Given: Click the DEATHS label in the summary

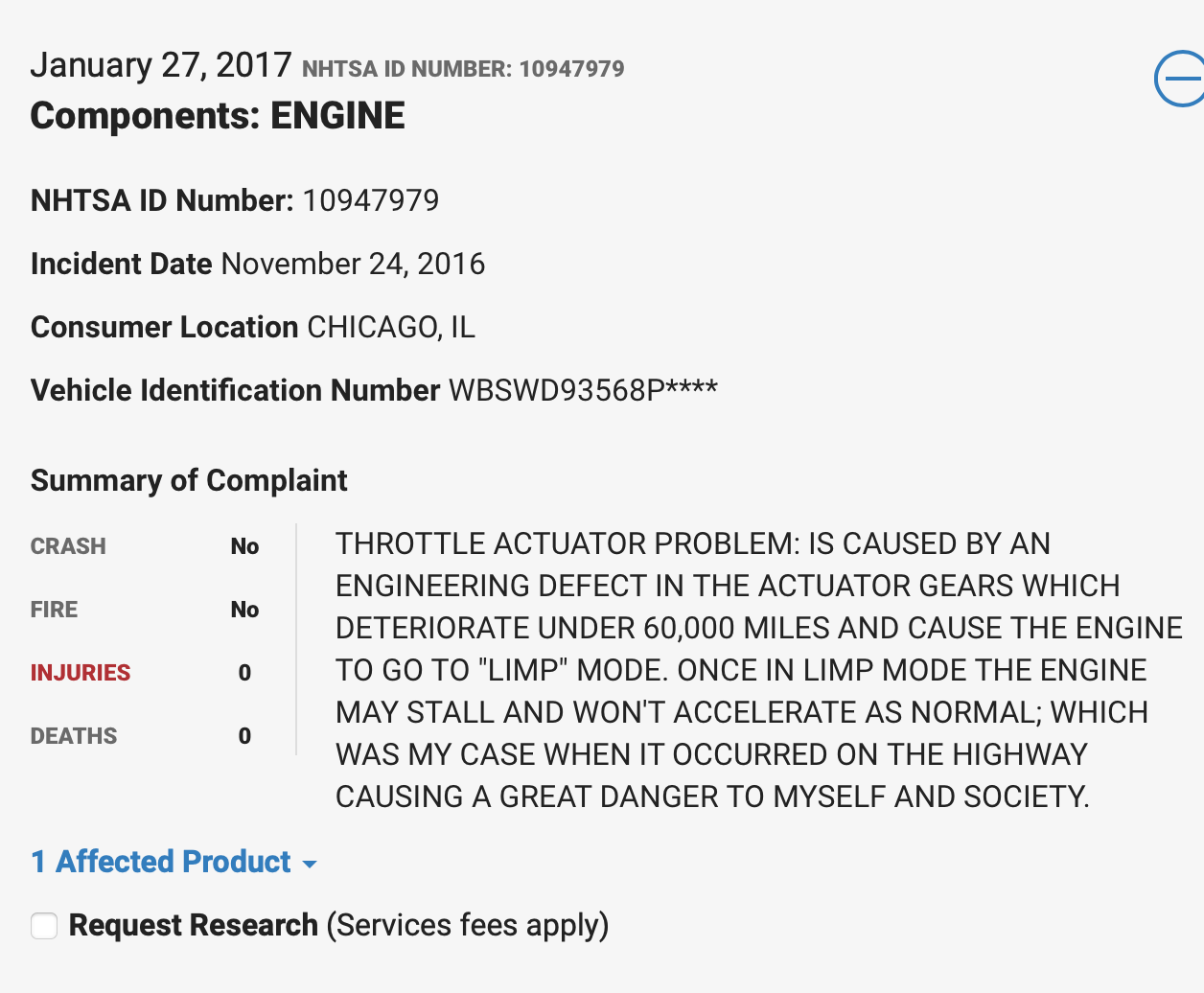Looking at the screenshot, I should click(x=74, y=736).
